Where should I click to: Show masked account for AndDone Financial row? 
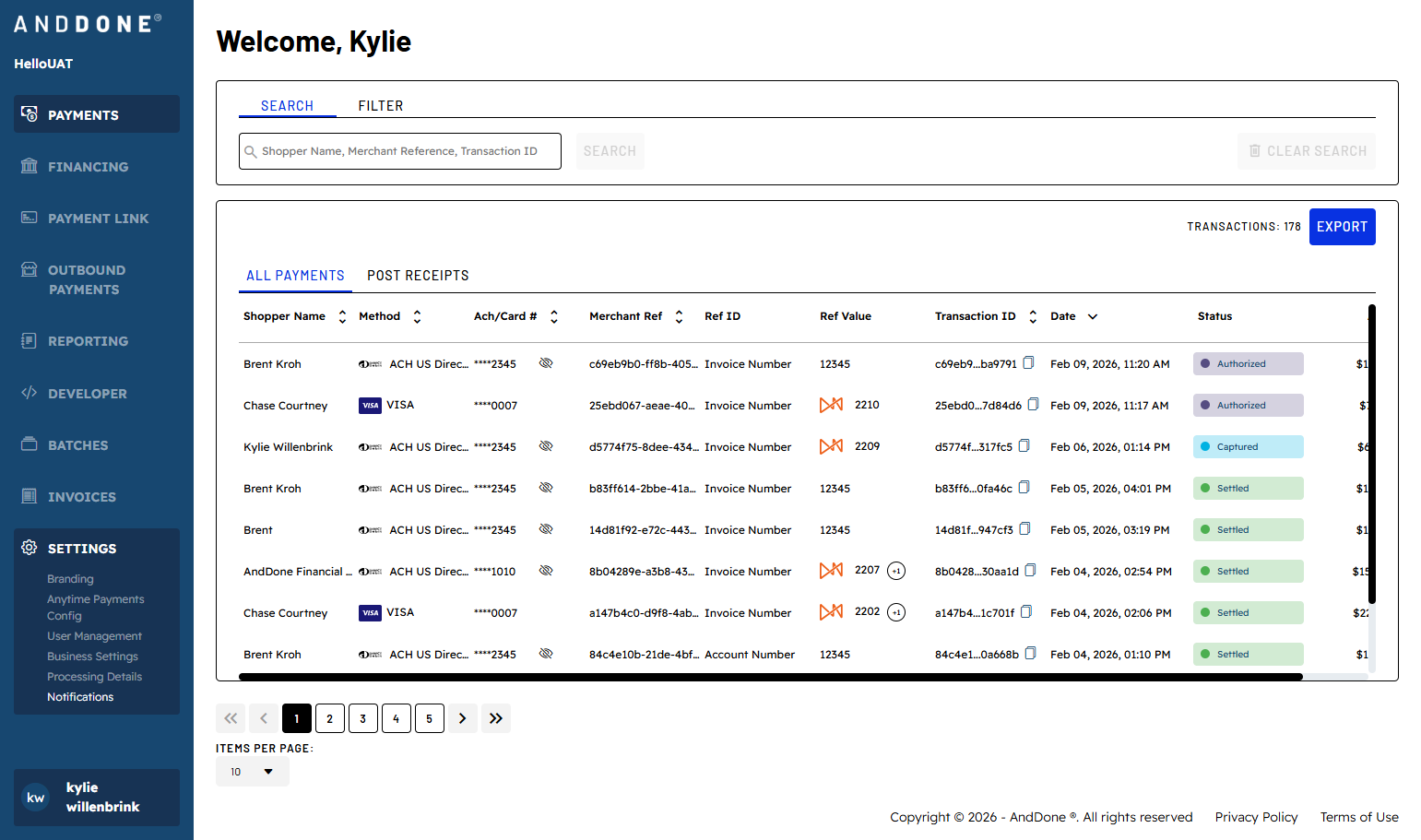tap(546, 571)
